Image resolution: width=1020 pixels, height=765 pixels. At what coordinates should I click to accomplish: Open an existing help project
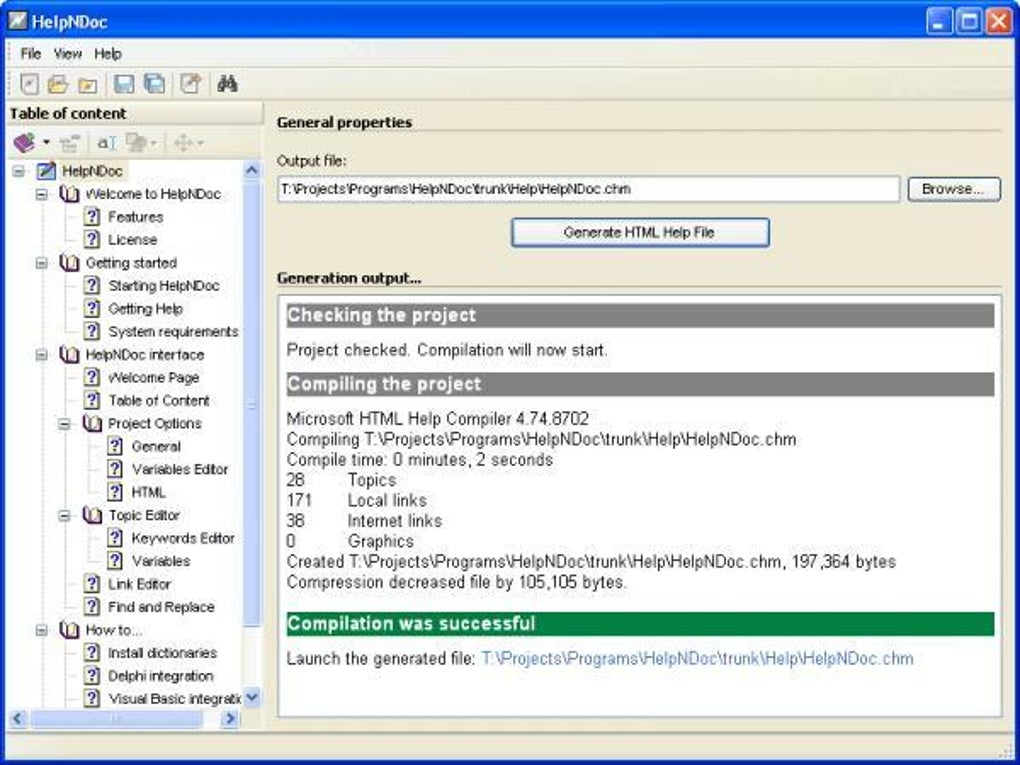(57, 84)
